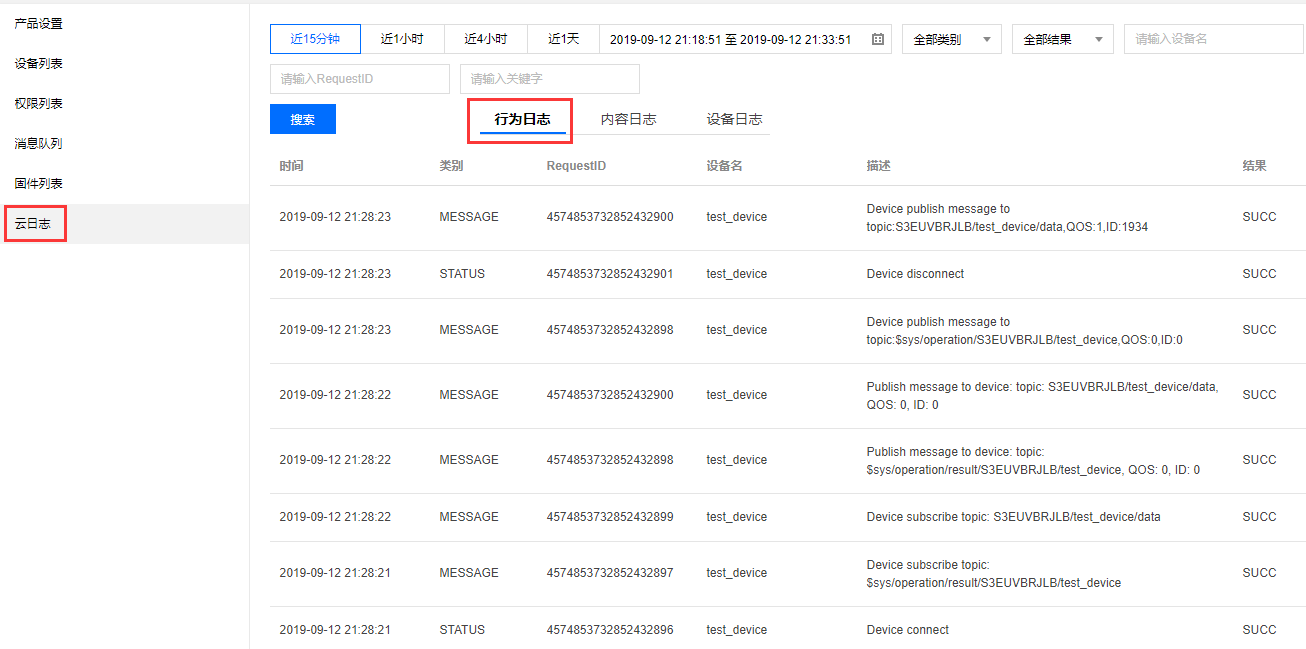Focus the 请输入设备名 input field

click(1214, 39)
